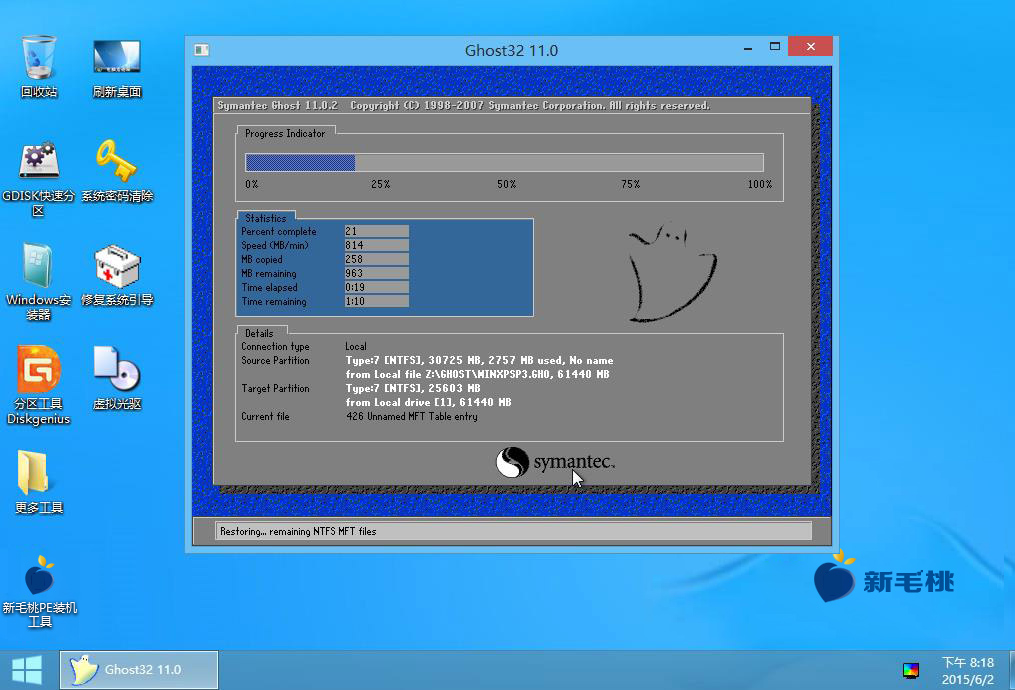The image size is (1015, 690).
Task: Click the 0% progress scale label
Action: coord(252,184)
